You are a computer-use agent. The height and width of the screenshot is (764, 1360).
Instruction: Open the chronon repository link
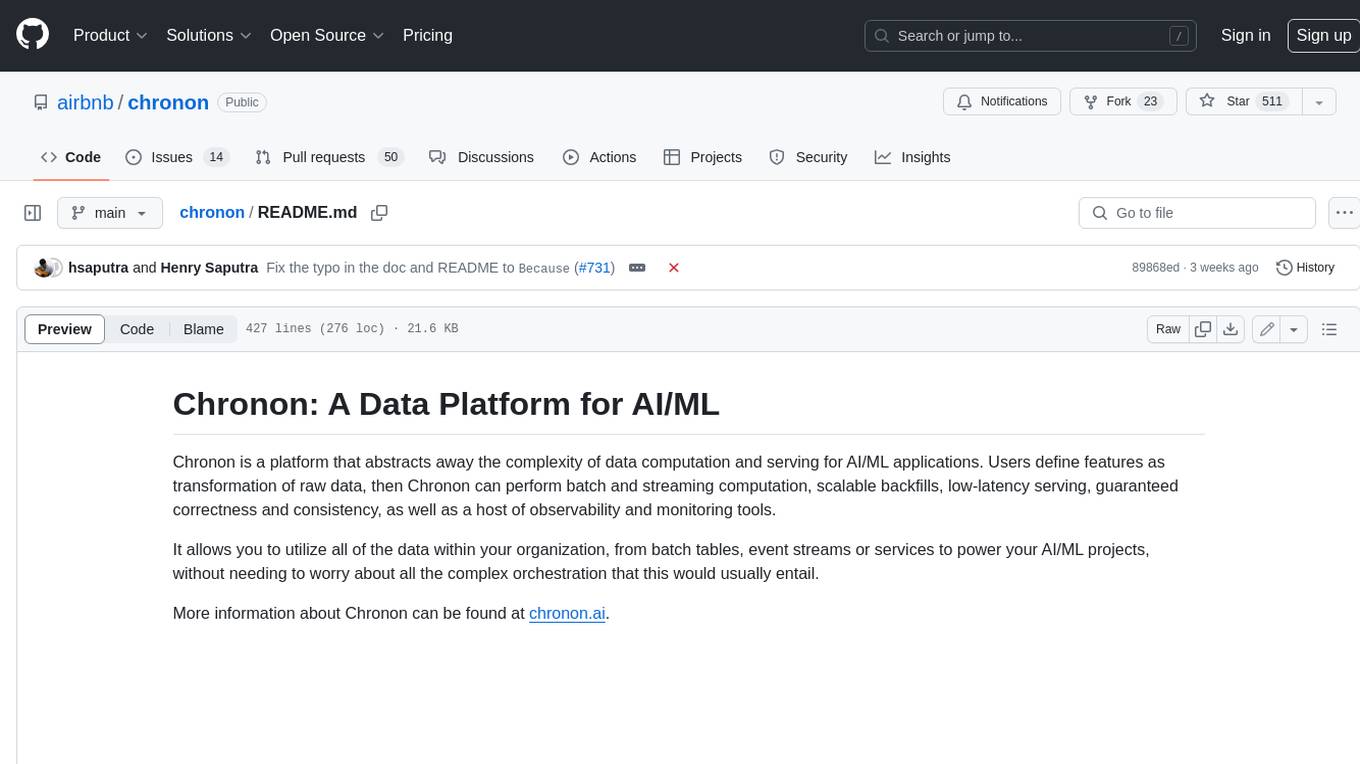pos(168,102)
